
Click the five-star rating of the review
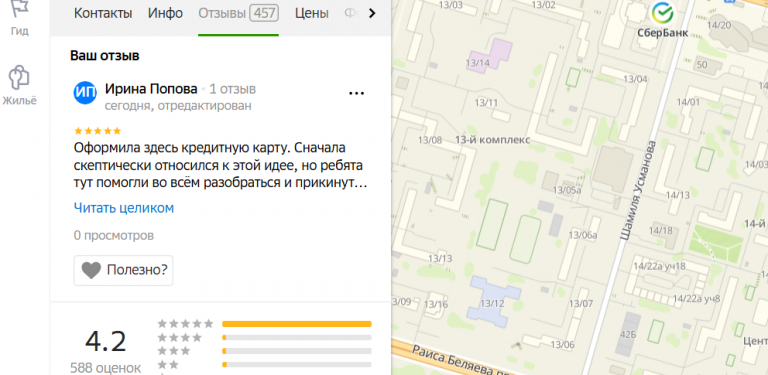97,131
